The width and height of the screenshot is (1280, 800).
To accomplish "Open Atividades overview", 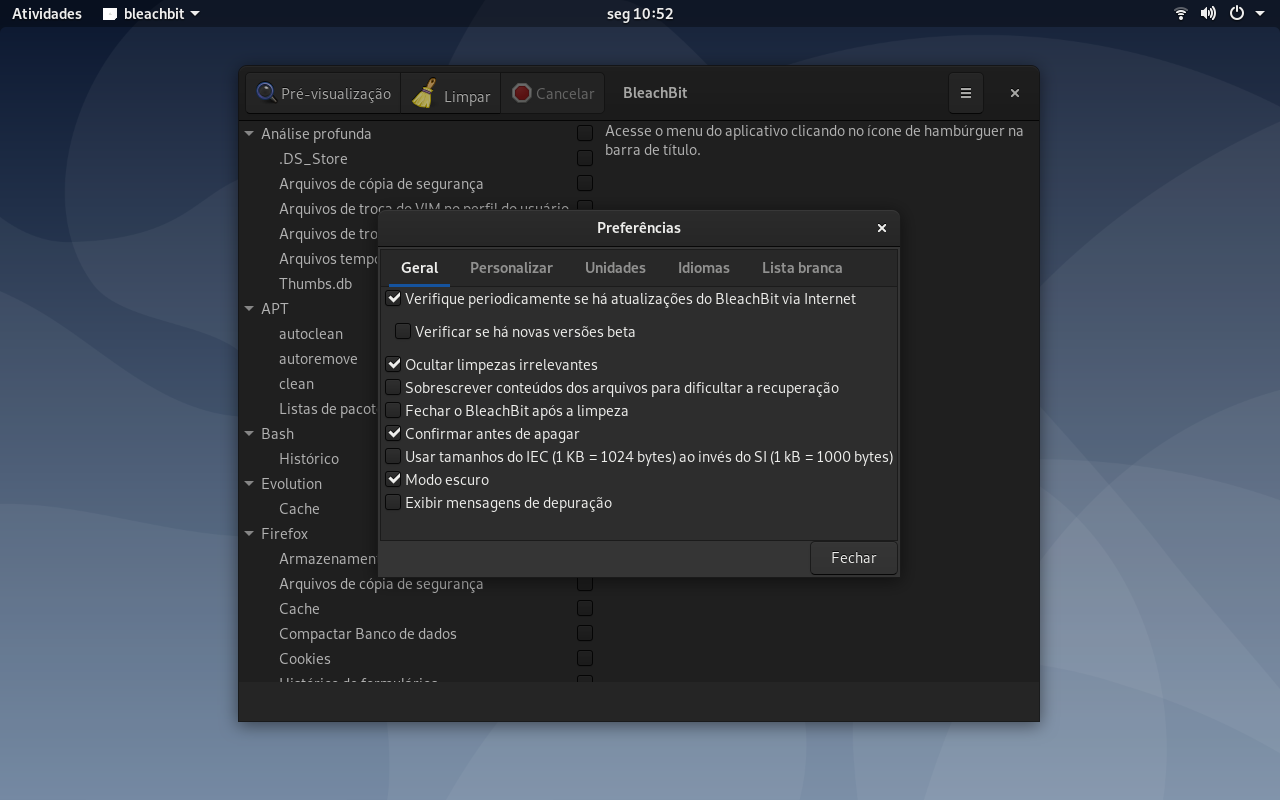I will tap(47, 14).
